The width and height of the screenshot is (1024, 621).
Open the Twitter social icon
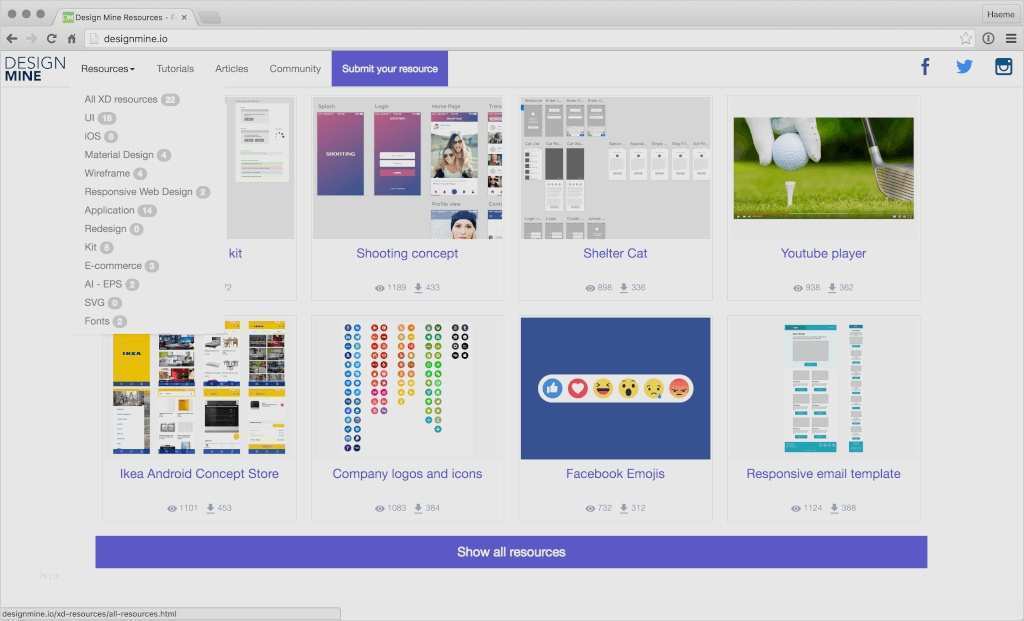coord(964,67)
